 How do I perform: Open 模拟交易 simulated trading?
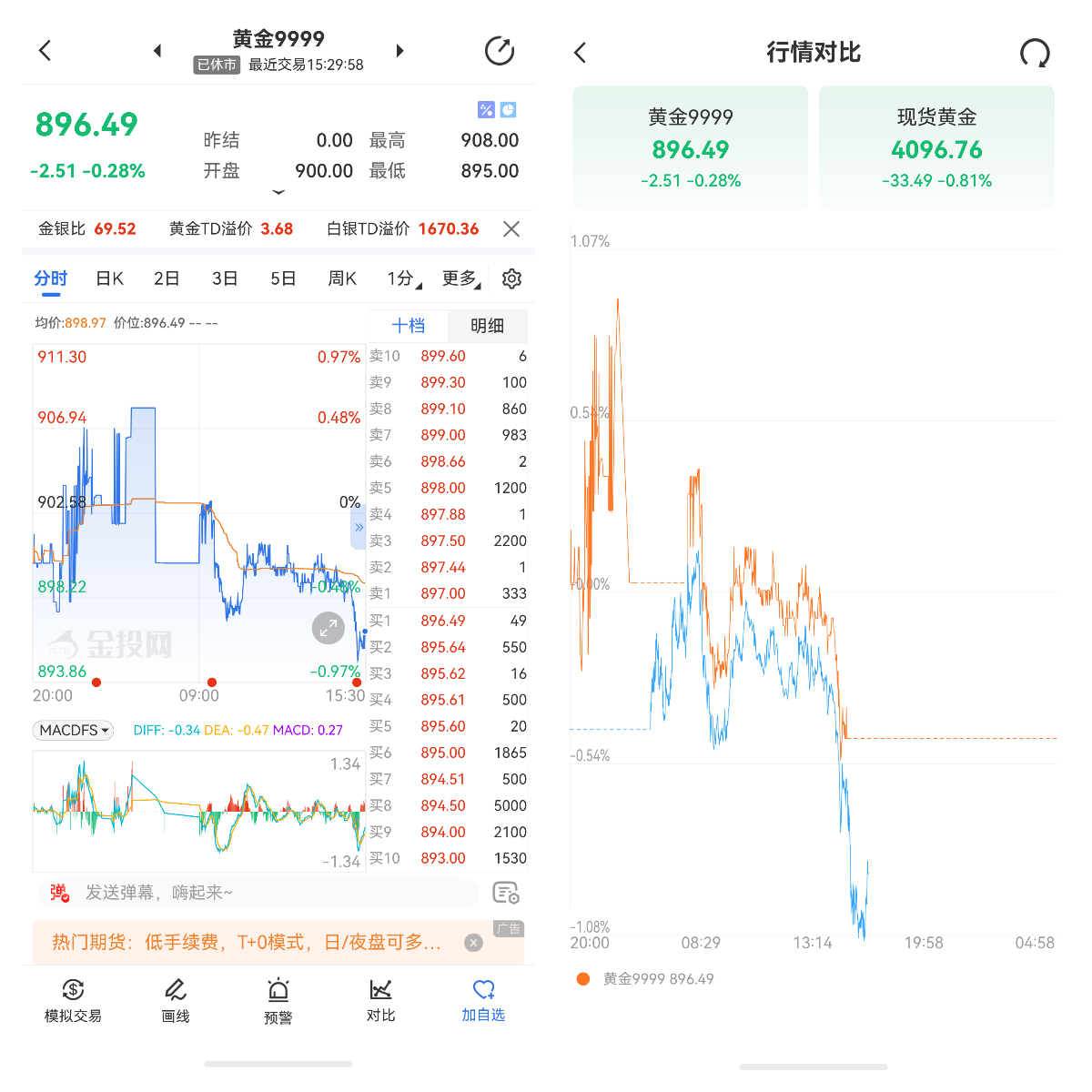73,1001
